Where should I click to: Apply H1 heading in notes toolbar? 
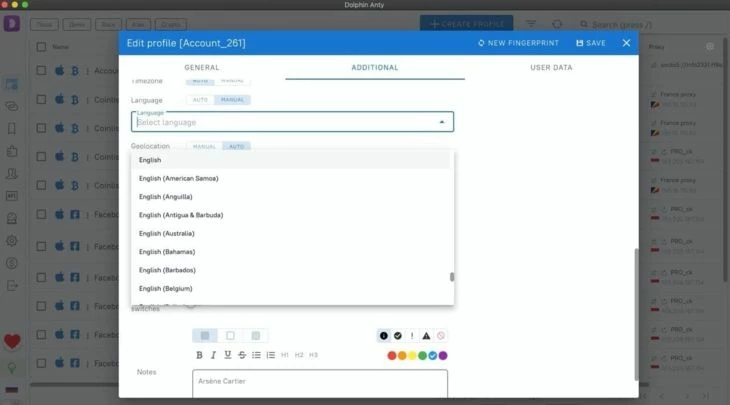pyautogui.click(x=285, y=355)
